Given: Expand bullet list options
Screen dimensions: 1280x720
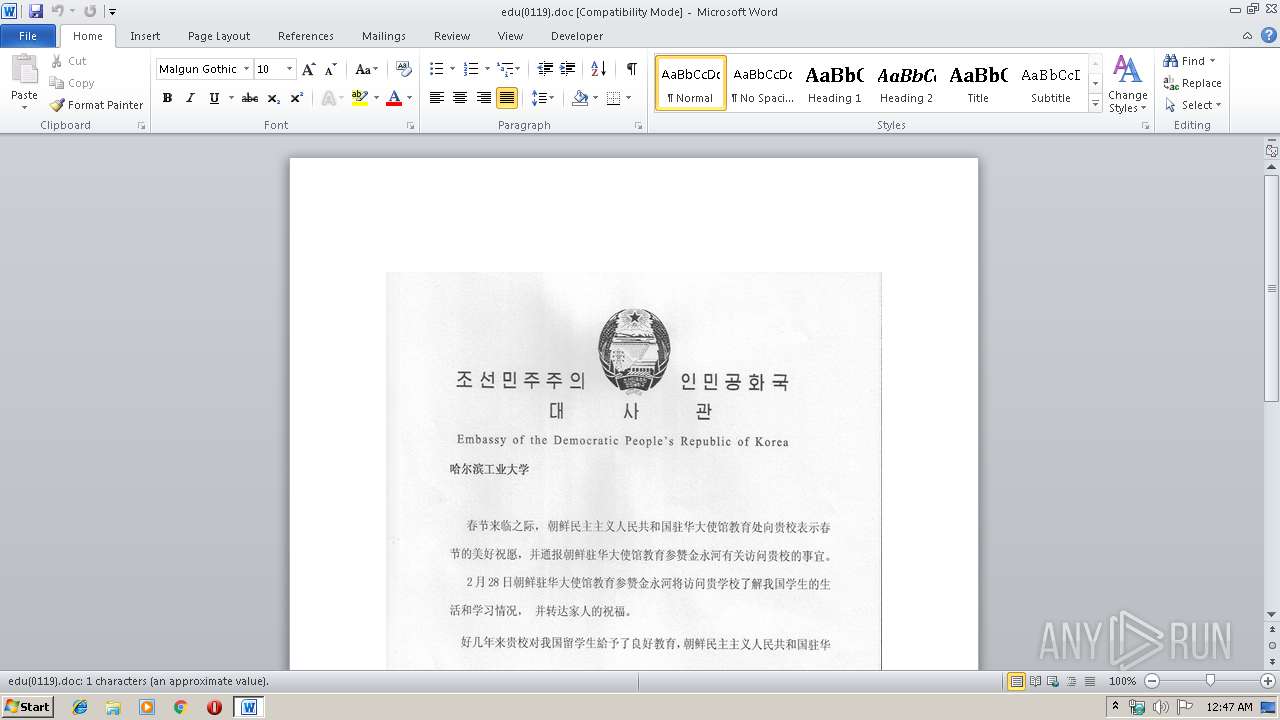Looking at the screenshot, I should click(x=452, y=69).
